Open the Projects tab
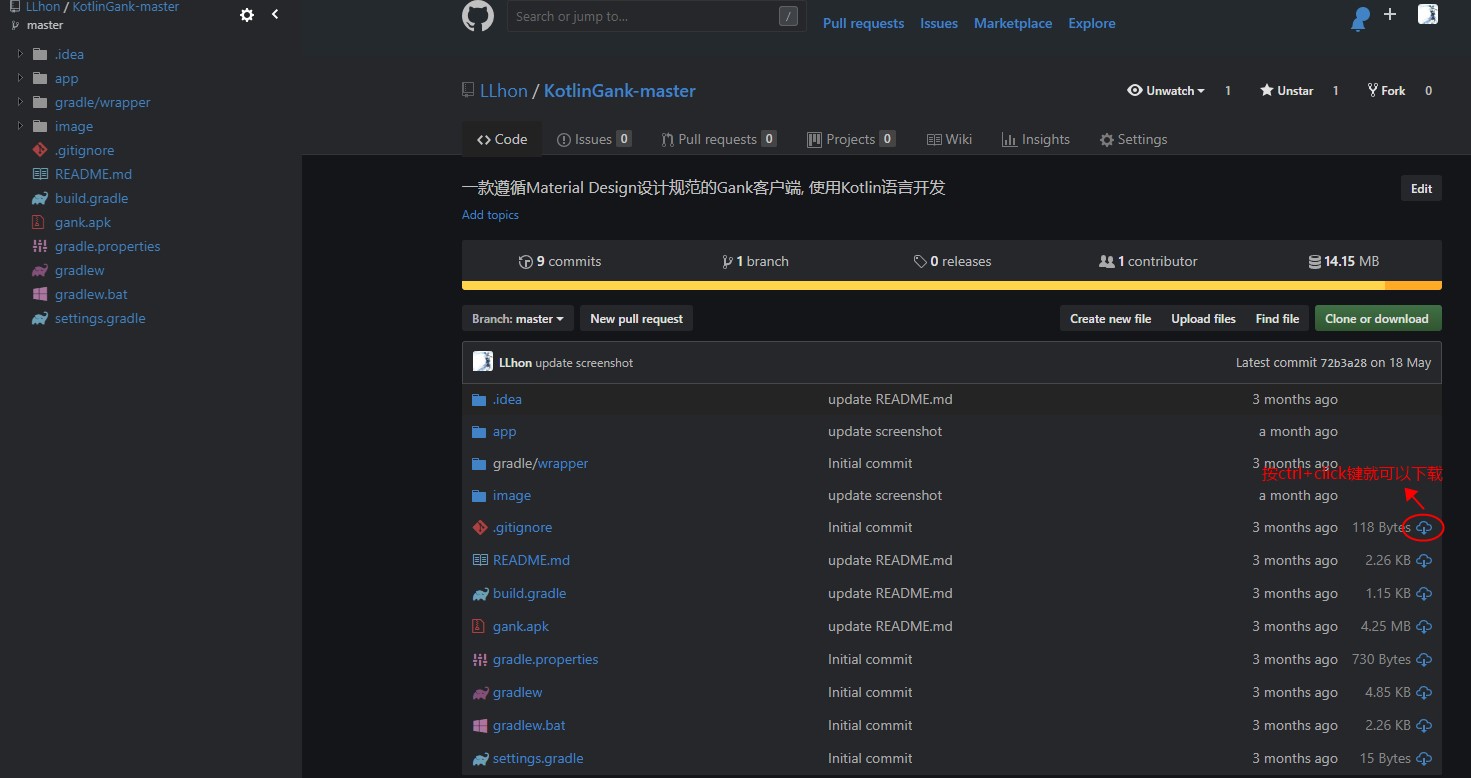The width and height of the screenshot is (1471, 778). tap(852, 139)
